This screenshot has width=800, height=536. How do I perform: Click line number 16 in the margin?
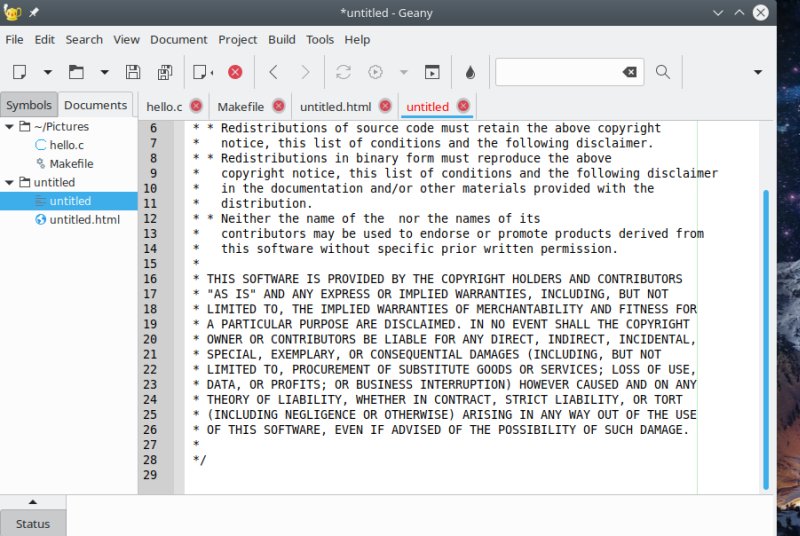tap(150, 279)
